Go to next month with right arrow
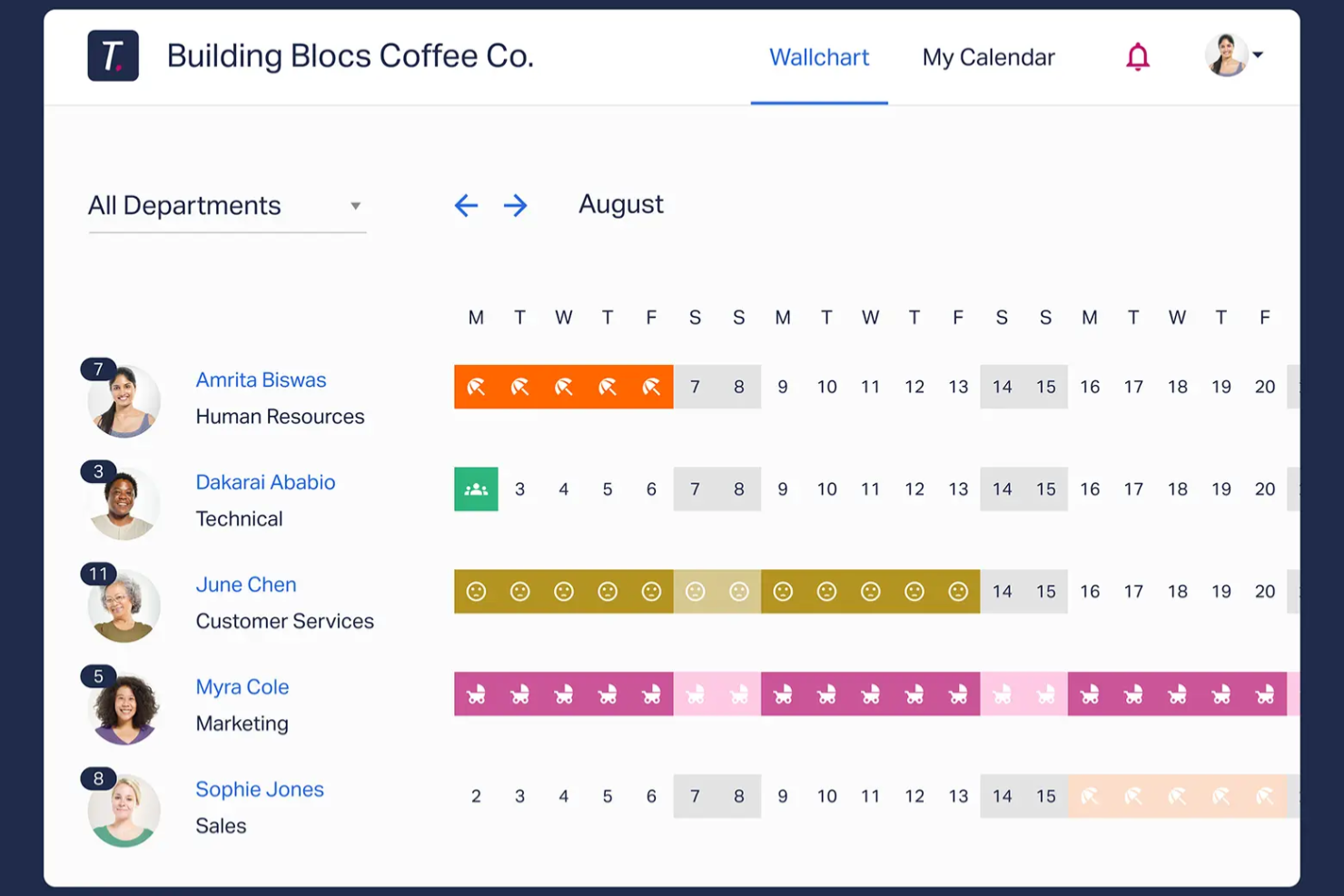The height and width of the screenshot is (896, 1344). 516,205
